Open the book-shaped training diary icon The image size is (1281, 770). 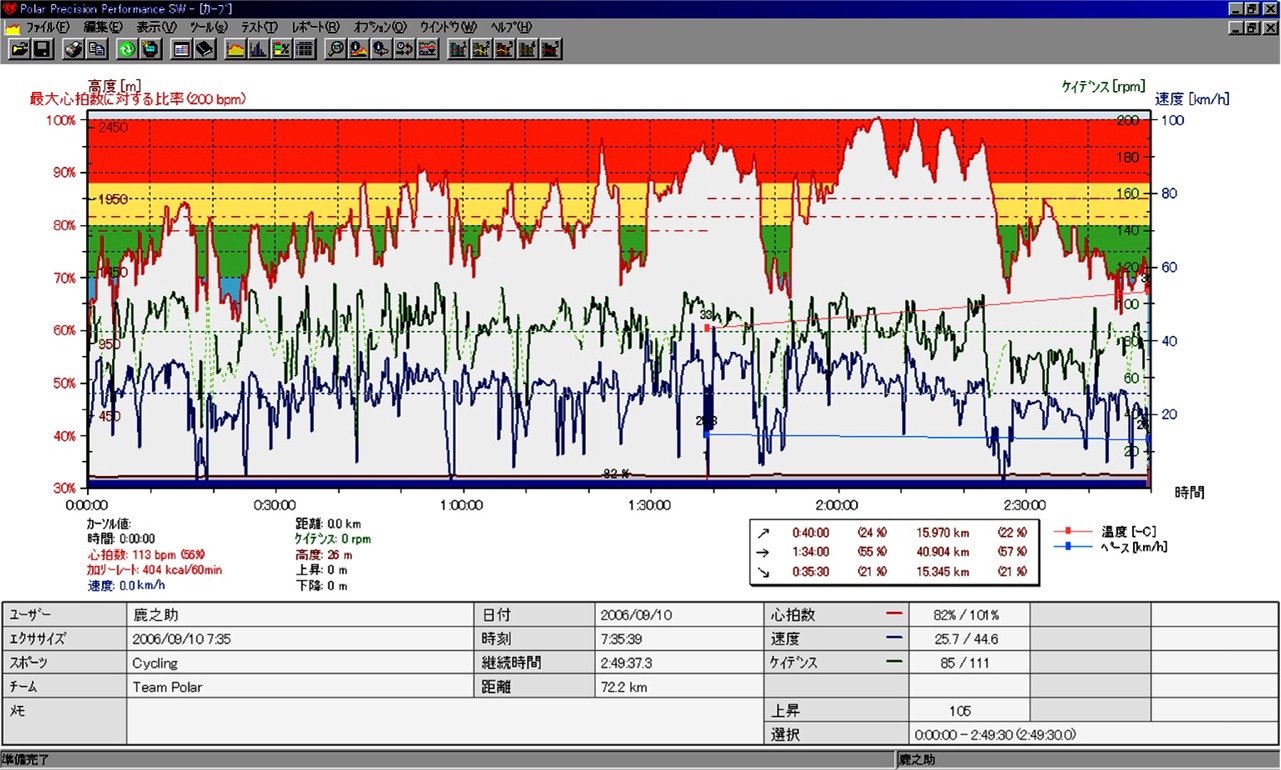tap(204, 49)
